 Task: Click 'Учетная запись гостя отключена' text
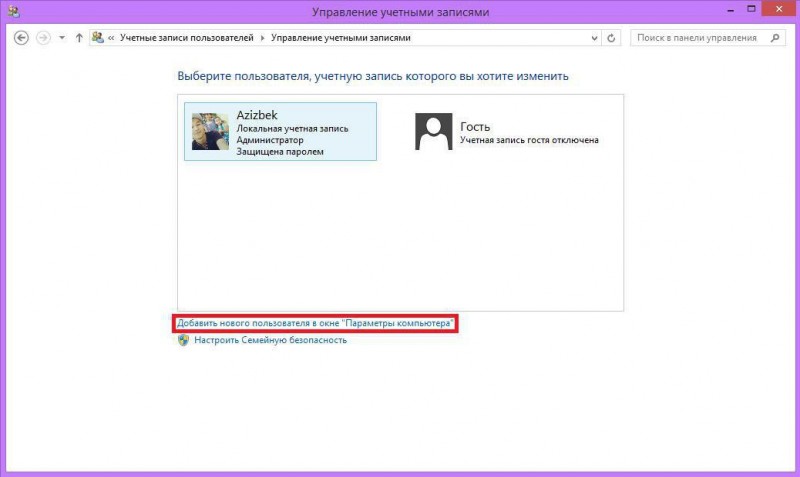coord(529,140)
